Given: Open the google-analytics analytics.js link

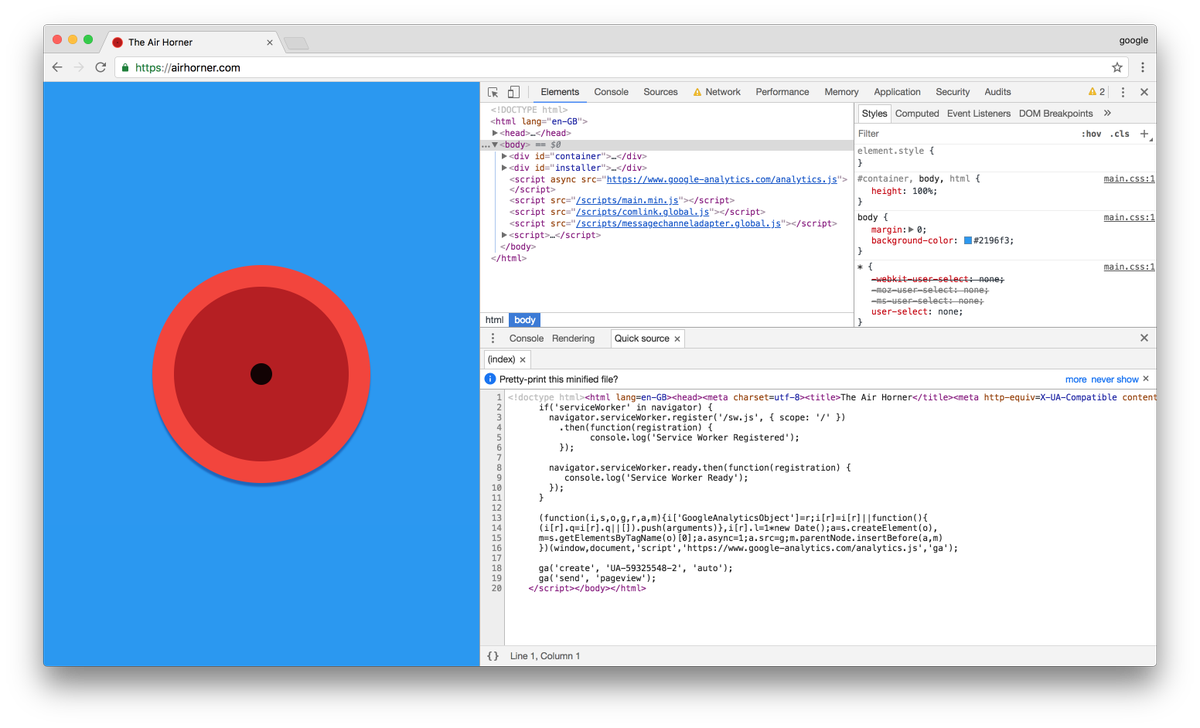Looking at the screenshot, I should (x=721, y=180).
